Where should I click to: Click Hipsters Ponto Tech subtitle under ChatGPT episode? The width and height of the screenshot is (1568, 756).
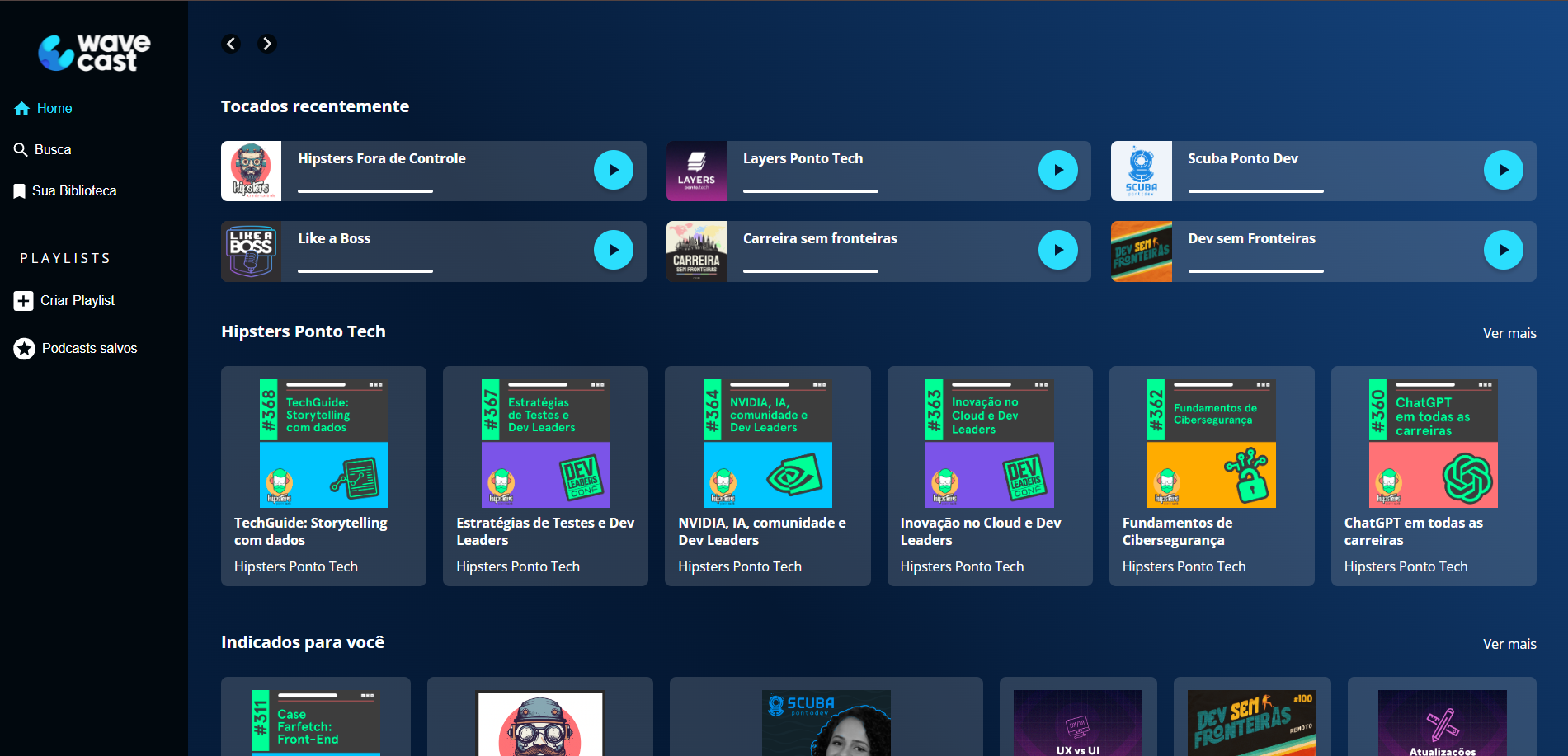[1406, 566]
